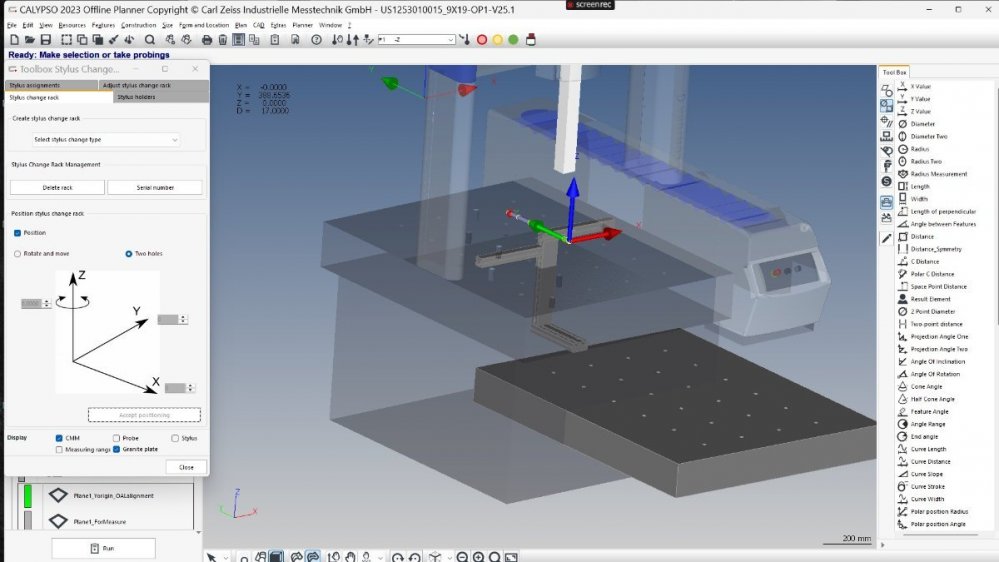Screen dimensions: 999x562
Task: Open the Construction menu
Action: pos(138,24)
